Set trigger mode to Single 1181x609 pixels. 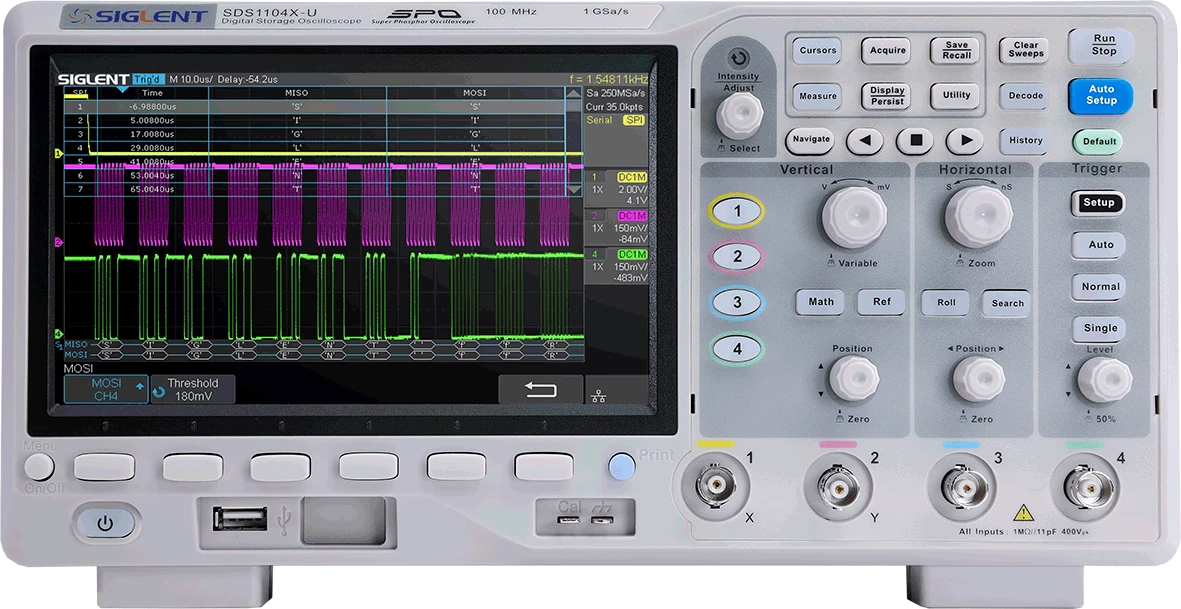(1100, 328)
